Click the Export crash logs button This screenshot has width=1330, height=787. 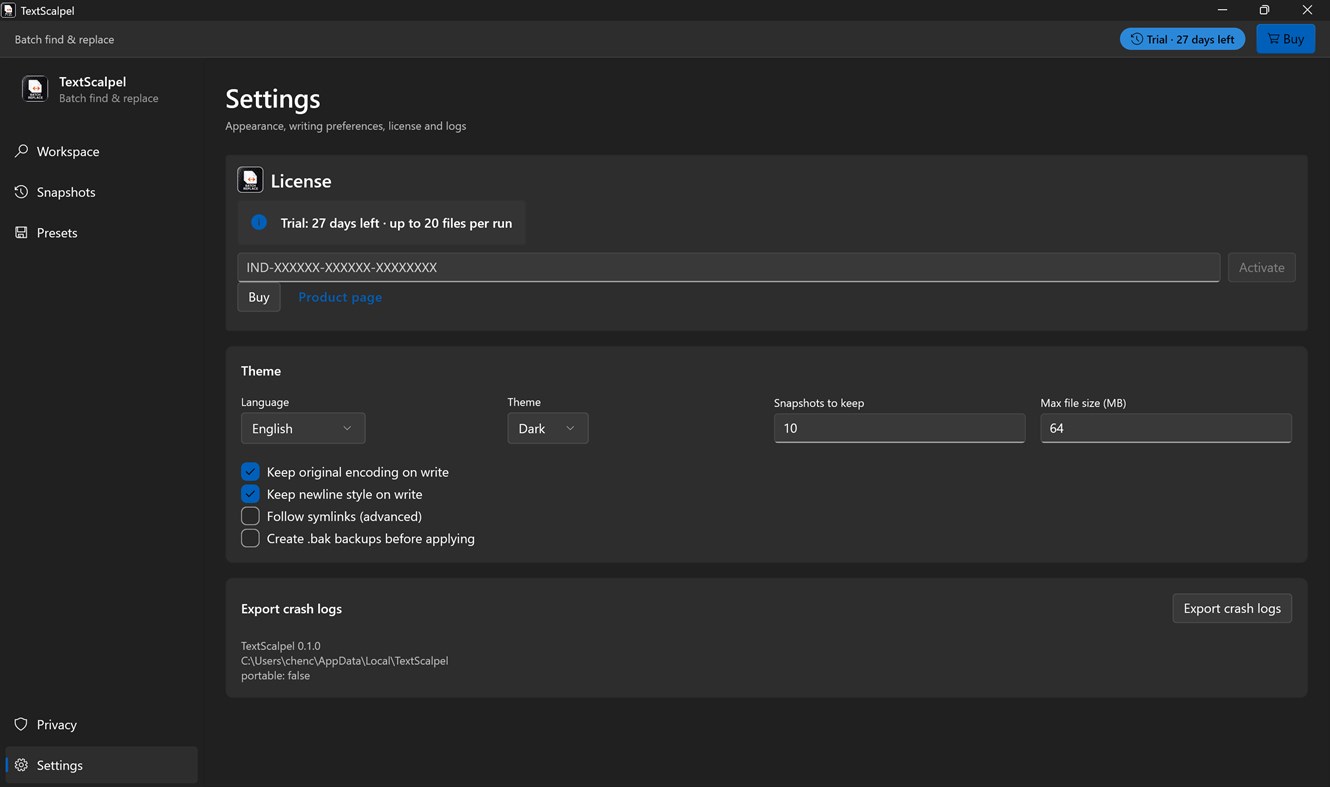click(1232, 608)
